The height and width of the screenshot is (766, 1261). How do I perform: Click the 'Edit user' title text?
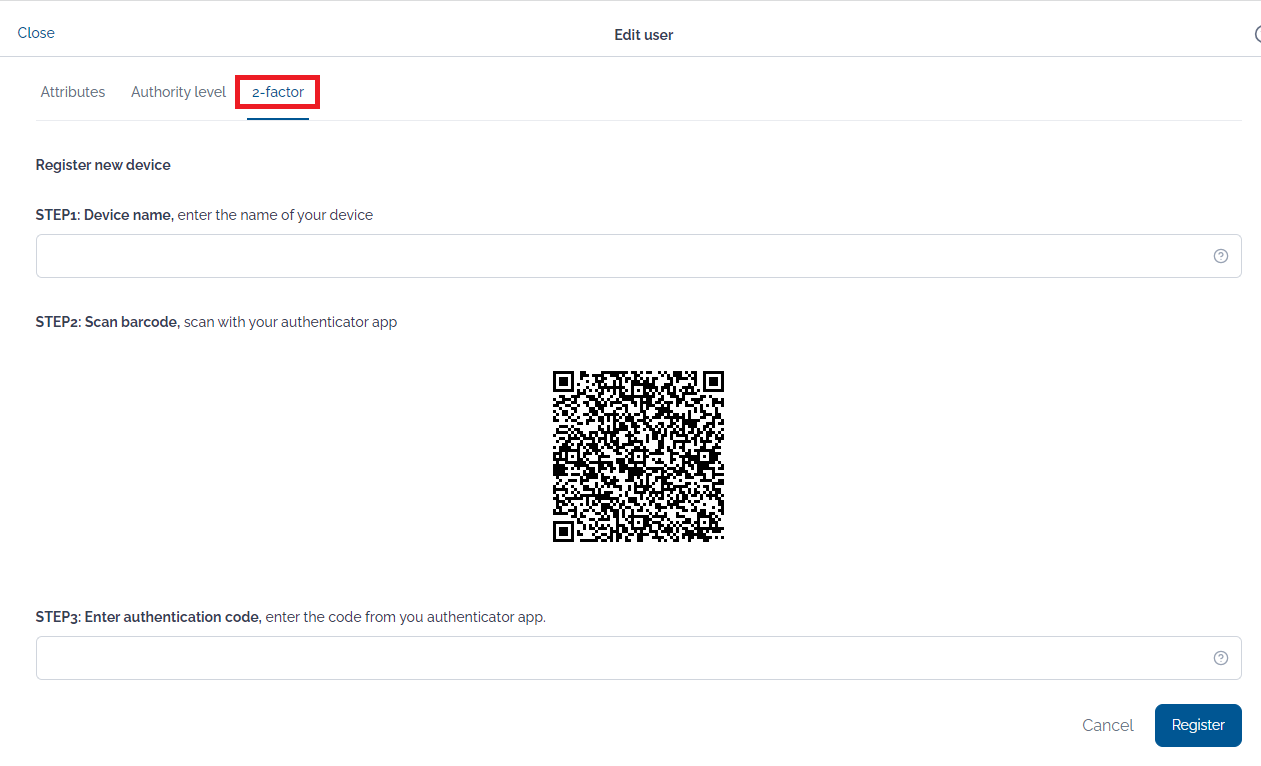(644, 35)
